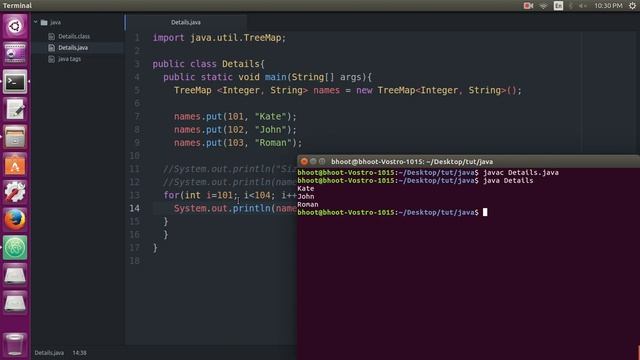Open the second disk drive in dock
The width and height of the screenshot is (640, 360).
pyautogui.click(x=15, y=303)
